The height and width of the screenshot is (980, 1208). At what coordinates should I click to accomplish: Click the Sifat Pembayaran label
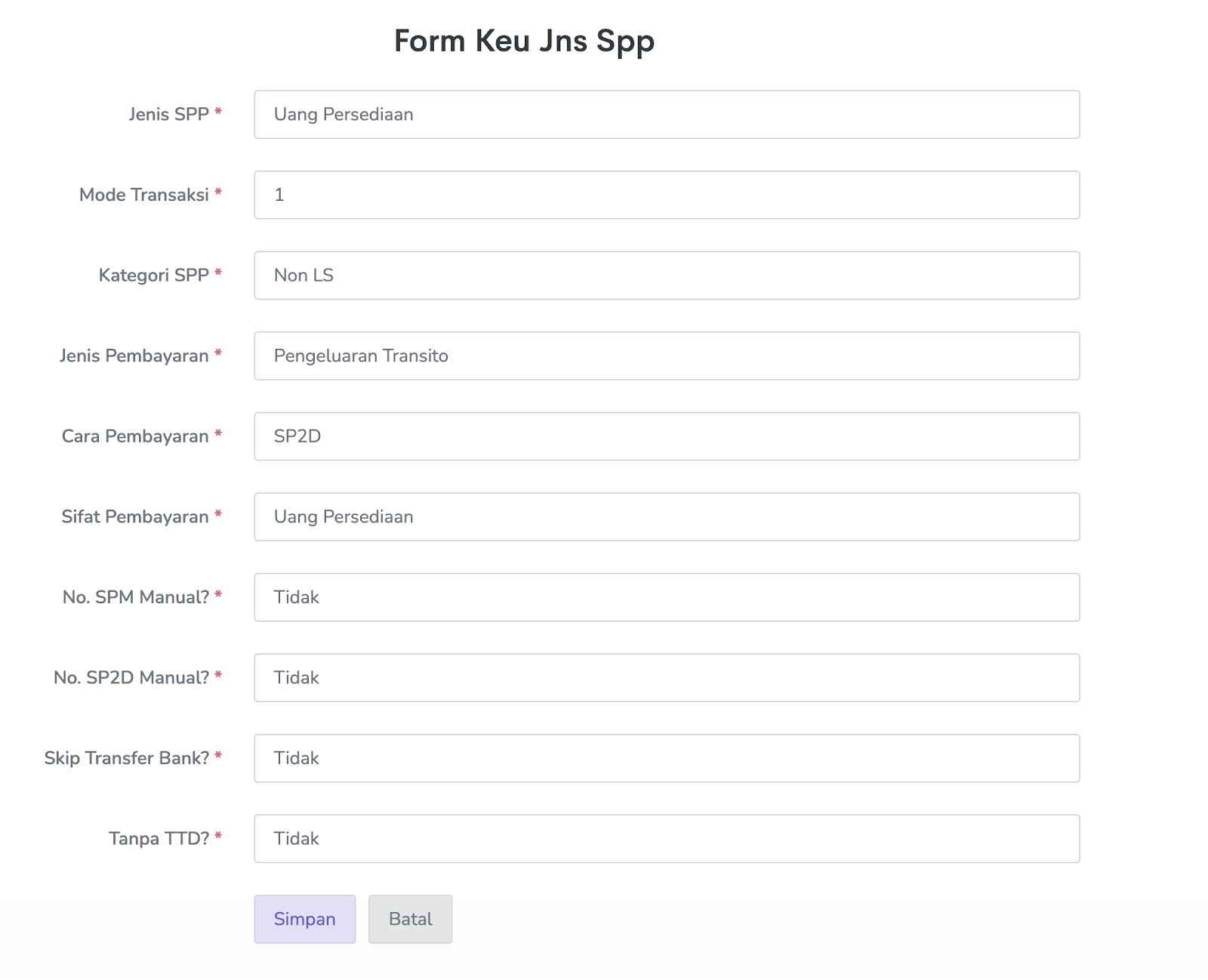[x=134, y=517]
